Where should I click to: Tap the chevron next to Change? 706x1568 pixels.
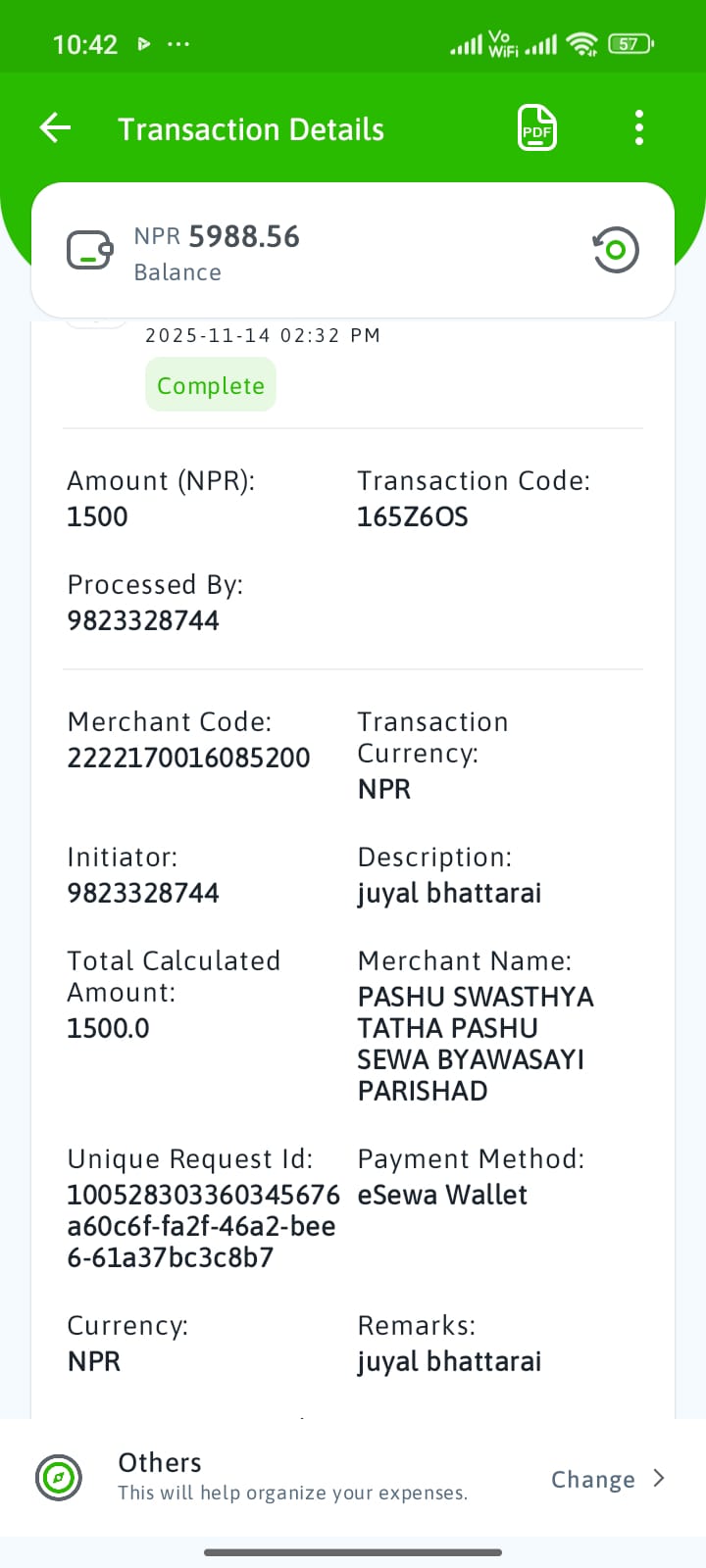tap(659, 1478)
